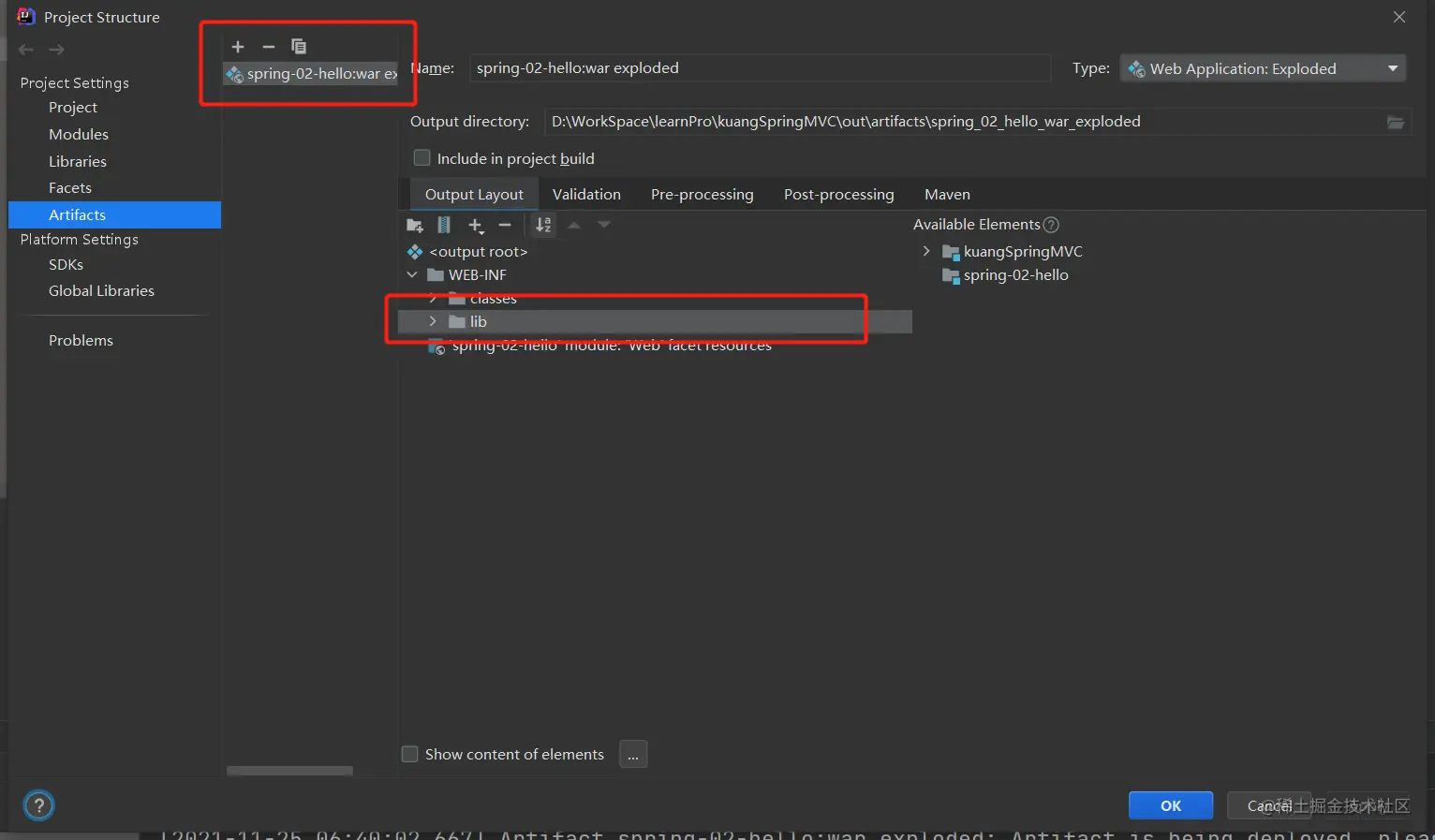Open the artifact Type dropdown
The height and width of the screenshot is (840, 1435).
pyautogui.click(x=1263, y=68)
